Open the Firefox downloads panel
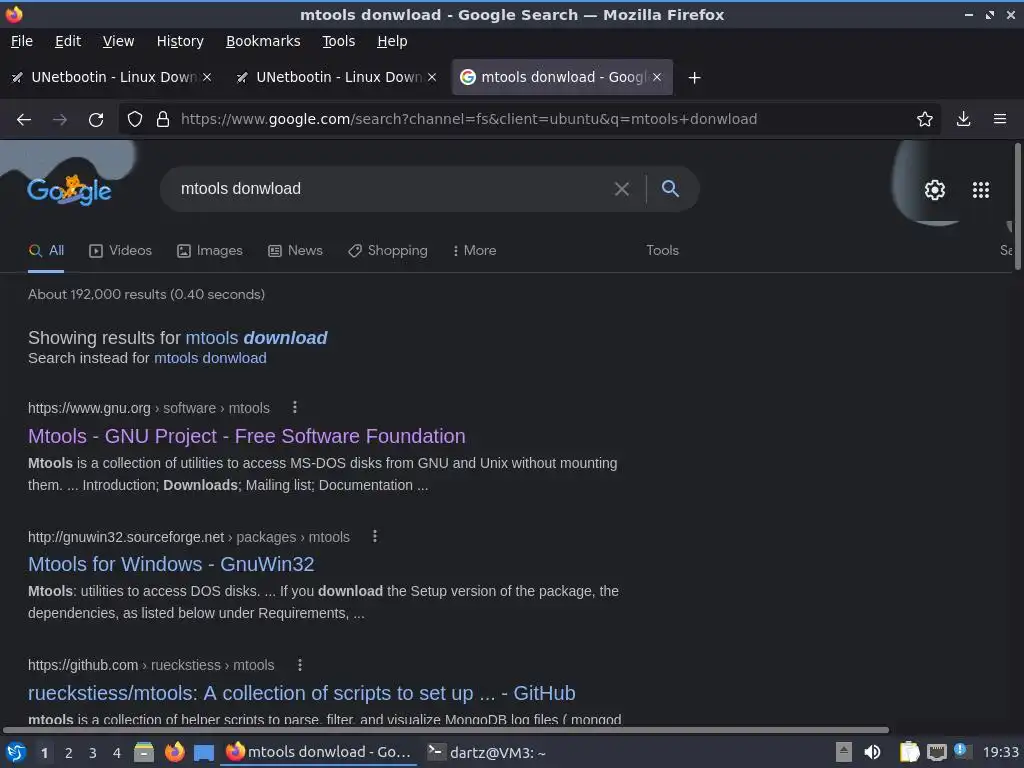Image resolution: width=1024 pixels, height=768 pixels. [x=963, y=119]
